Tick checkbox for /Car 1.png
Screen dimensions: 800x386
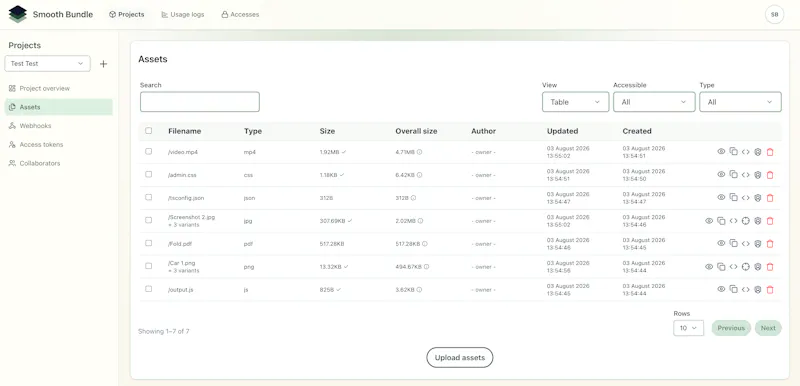pyautogui.click(x=148, y=266)
